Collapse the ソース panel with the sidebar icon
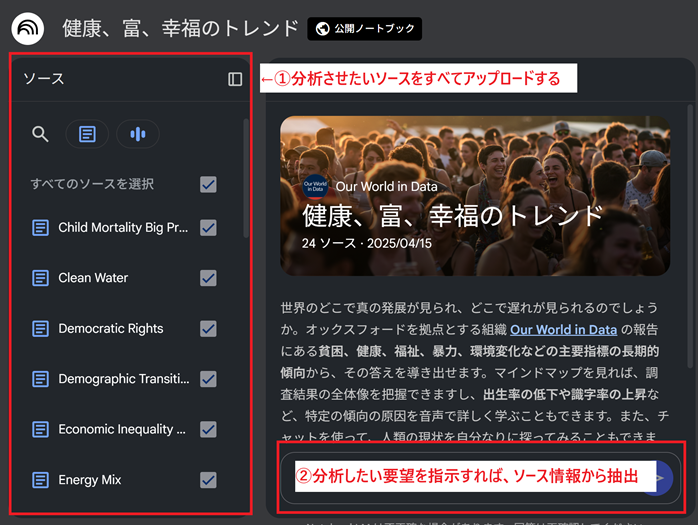Image resolution: width=698 pixels, height=525 pixels. tap(235, 79)
